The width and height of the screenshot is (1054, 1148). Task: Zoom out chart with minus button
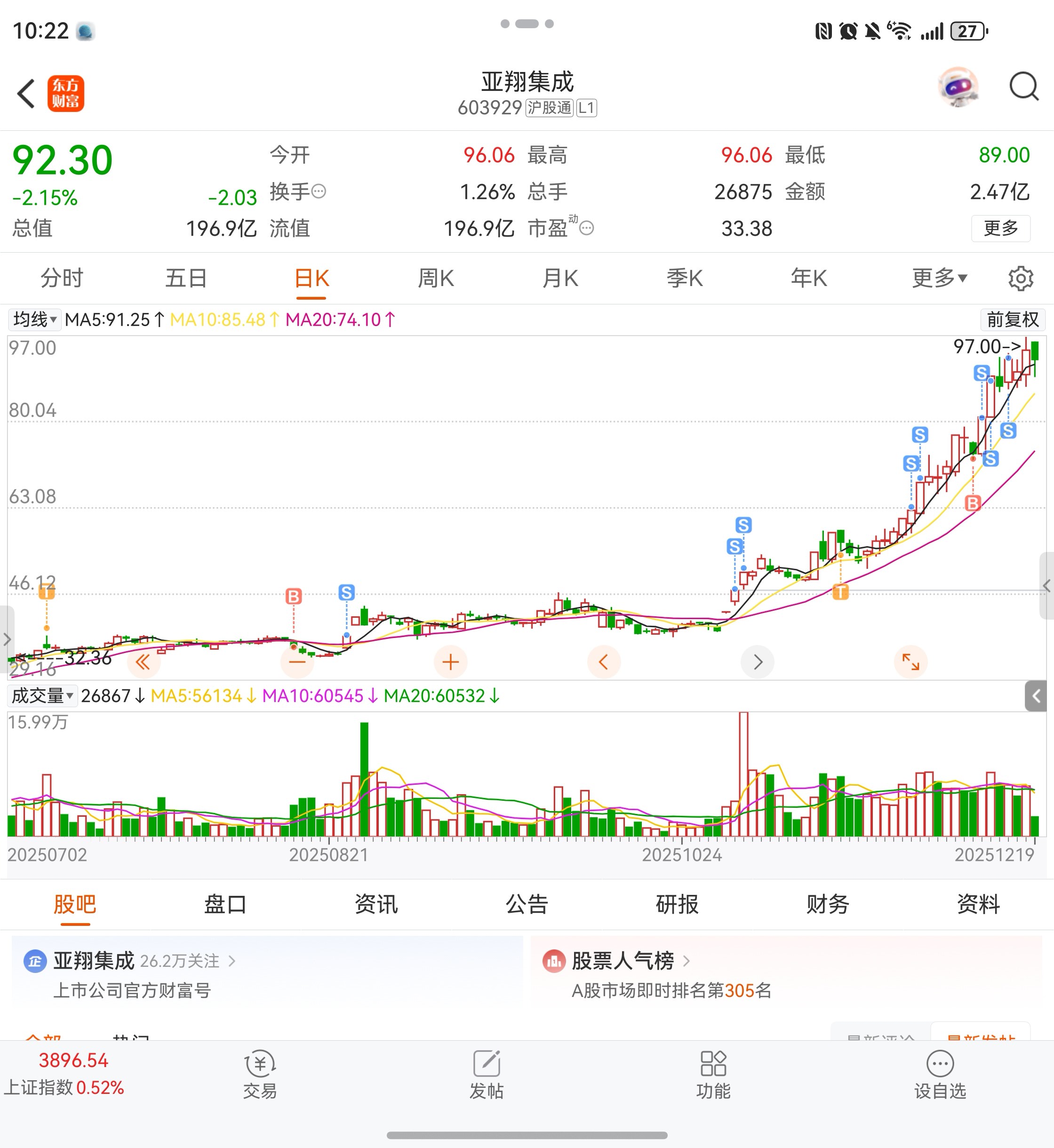tap(297, 662)
